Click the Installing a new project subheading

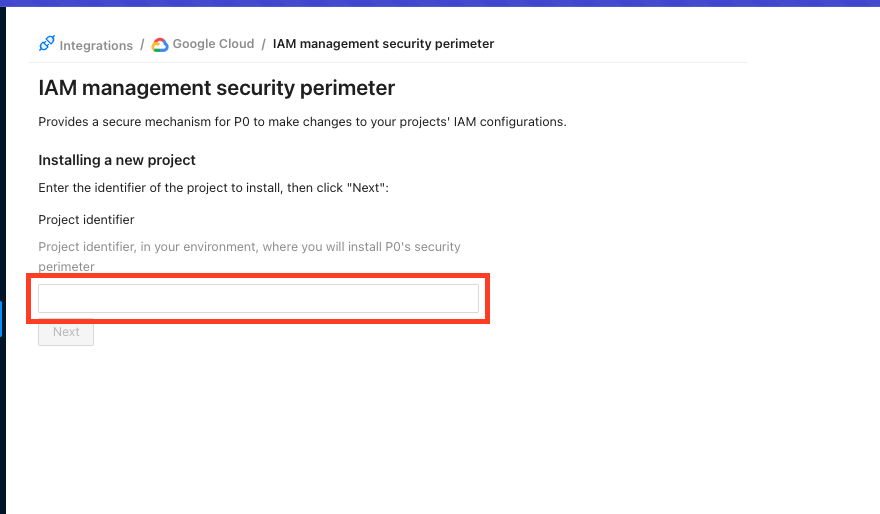click(116, 160)
